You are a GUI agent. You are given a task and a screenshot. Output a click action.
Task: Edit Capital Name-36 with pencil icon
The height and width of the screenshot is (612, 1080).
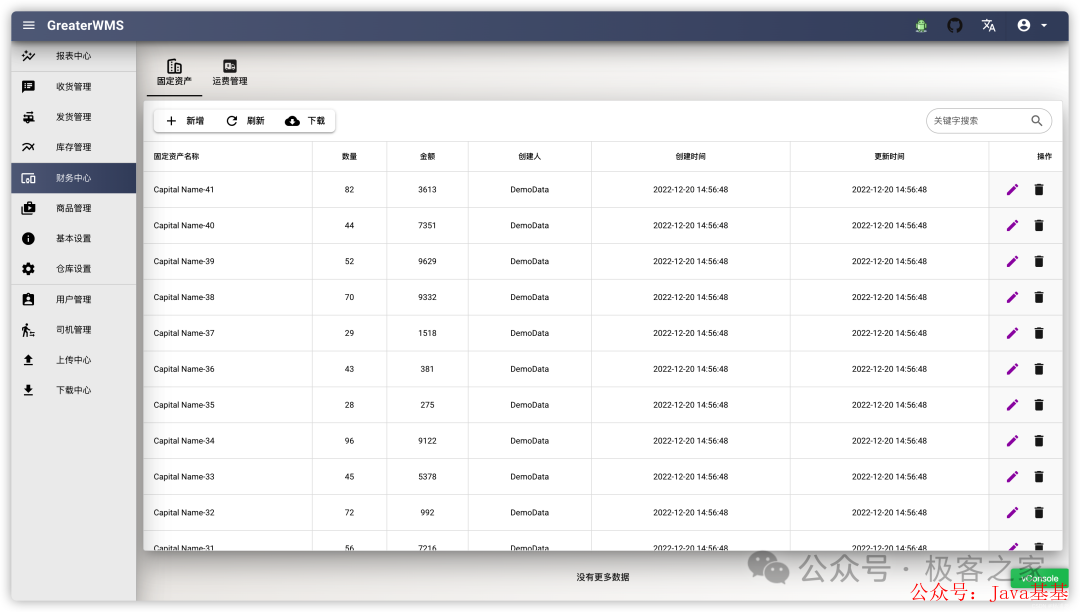(x=1012, y=370)
